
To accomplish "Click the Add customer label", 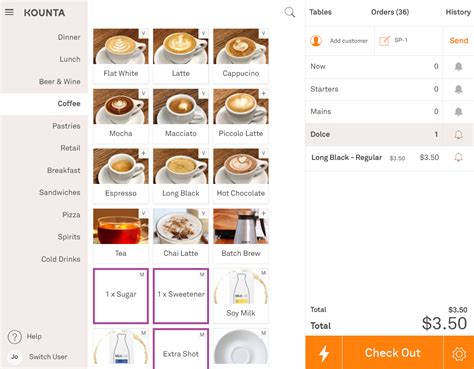I will point(349,41).
